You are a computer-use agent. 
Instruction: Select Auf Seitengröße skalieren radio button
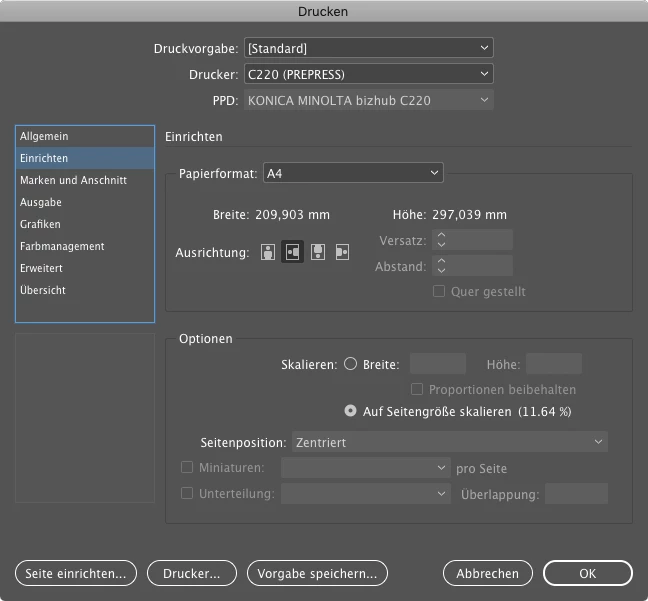pyautogui.click(x=350, y=411)
